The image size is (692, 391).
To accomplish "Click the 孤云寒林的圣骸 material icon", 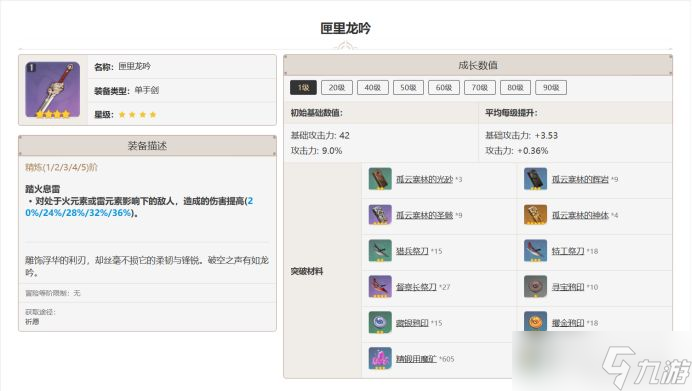I will click(380, 215).
